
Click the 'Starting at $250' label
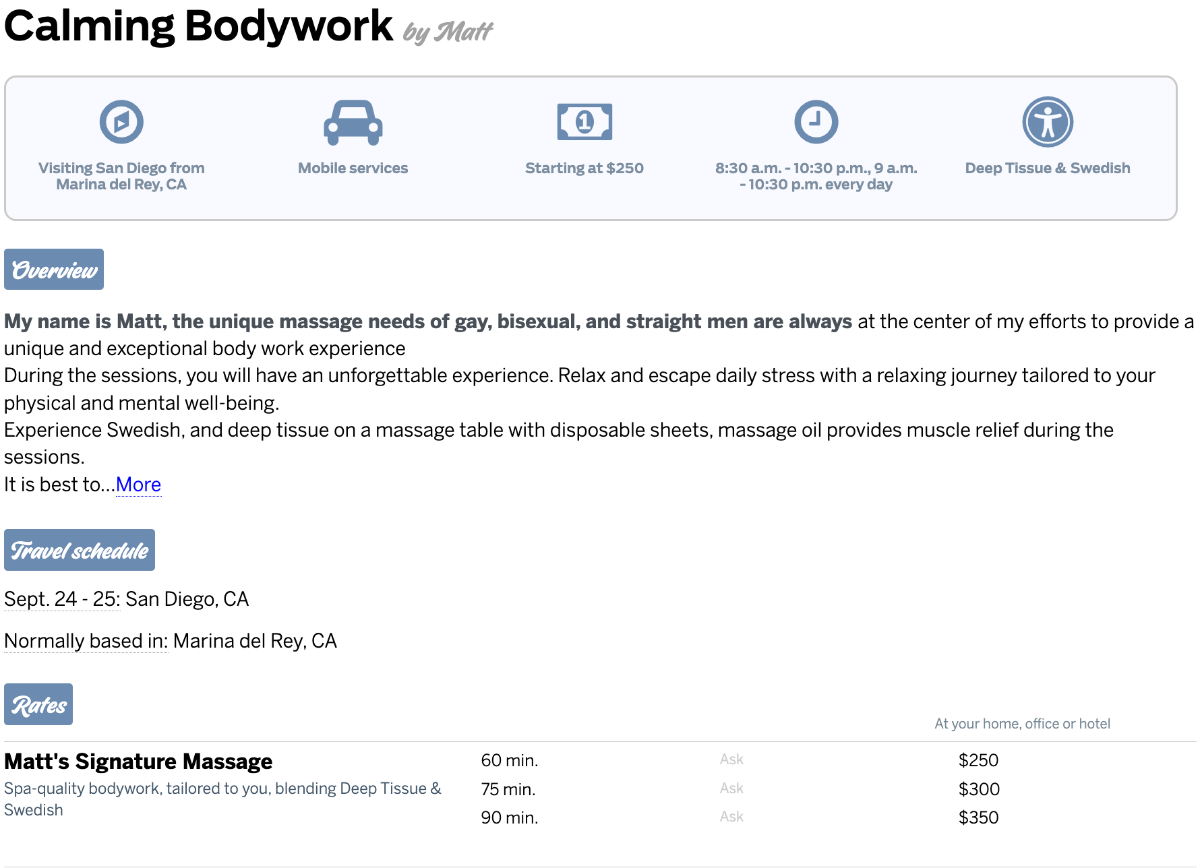click(x=584, y=168)
